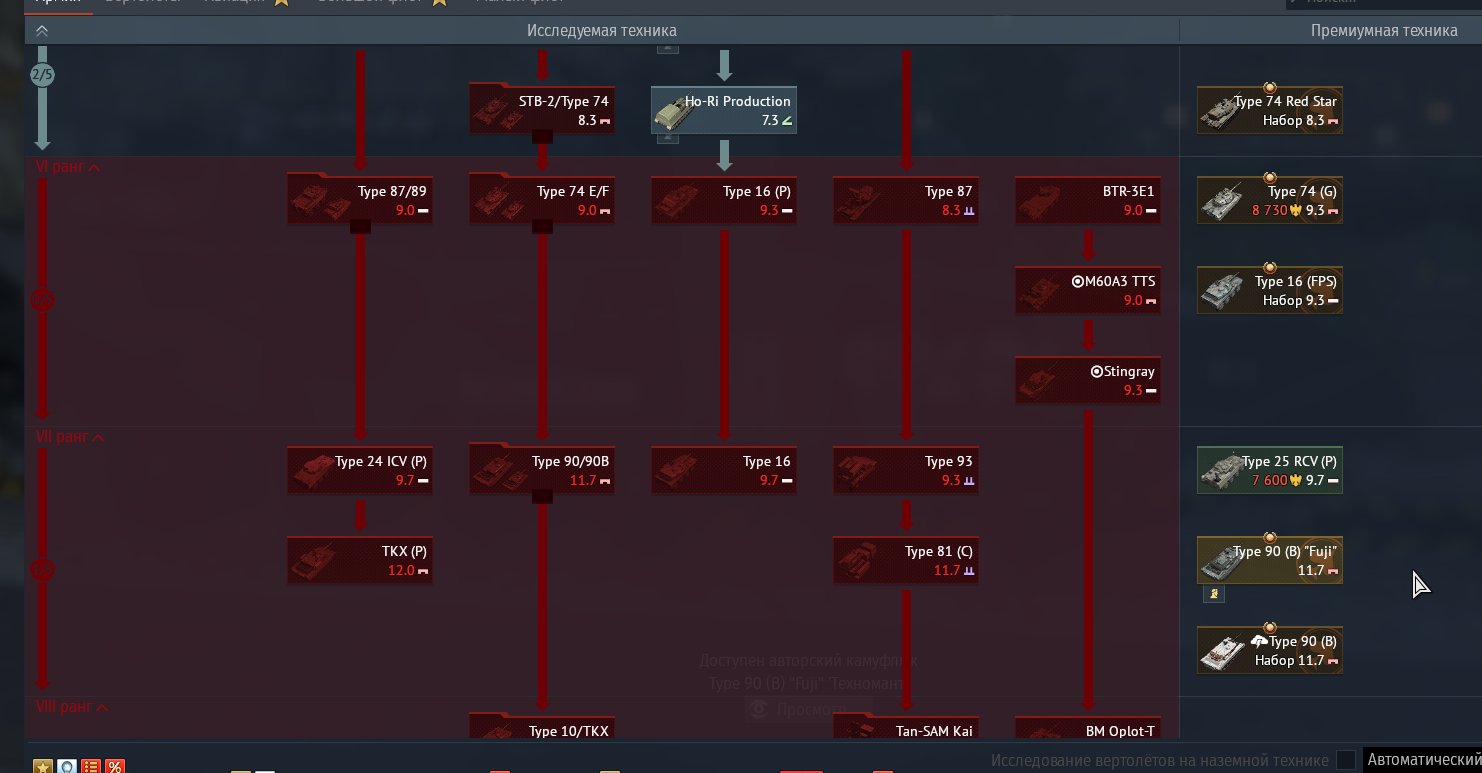This screenshot has width=1482, height=773.
Task: Expand the group tab under Type 74 E/F
Action: (542, 227)
